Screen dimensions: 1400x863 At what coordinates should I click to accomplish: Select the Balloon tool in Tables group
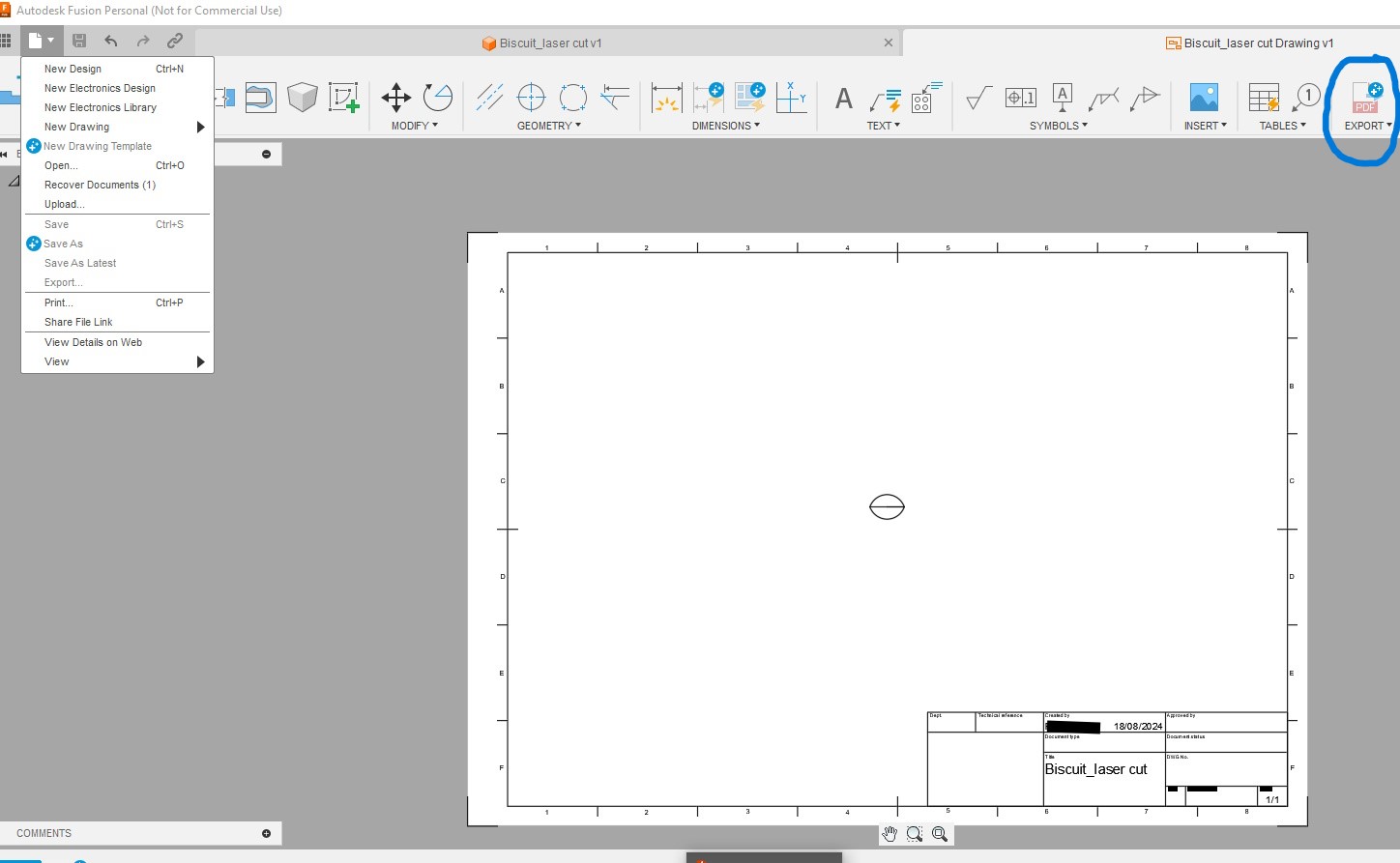point(1307,97)
